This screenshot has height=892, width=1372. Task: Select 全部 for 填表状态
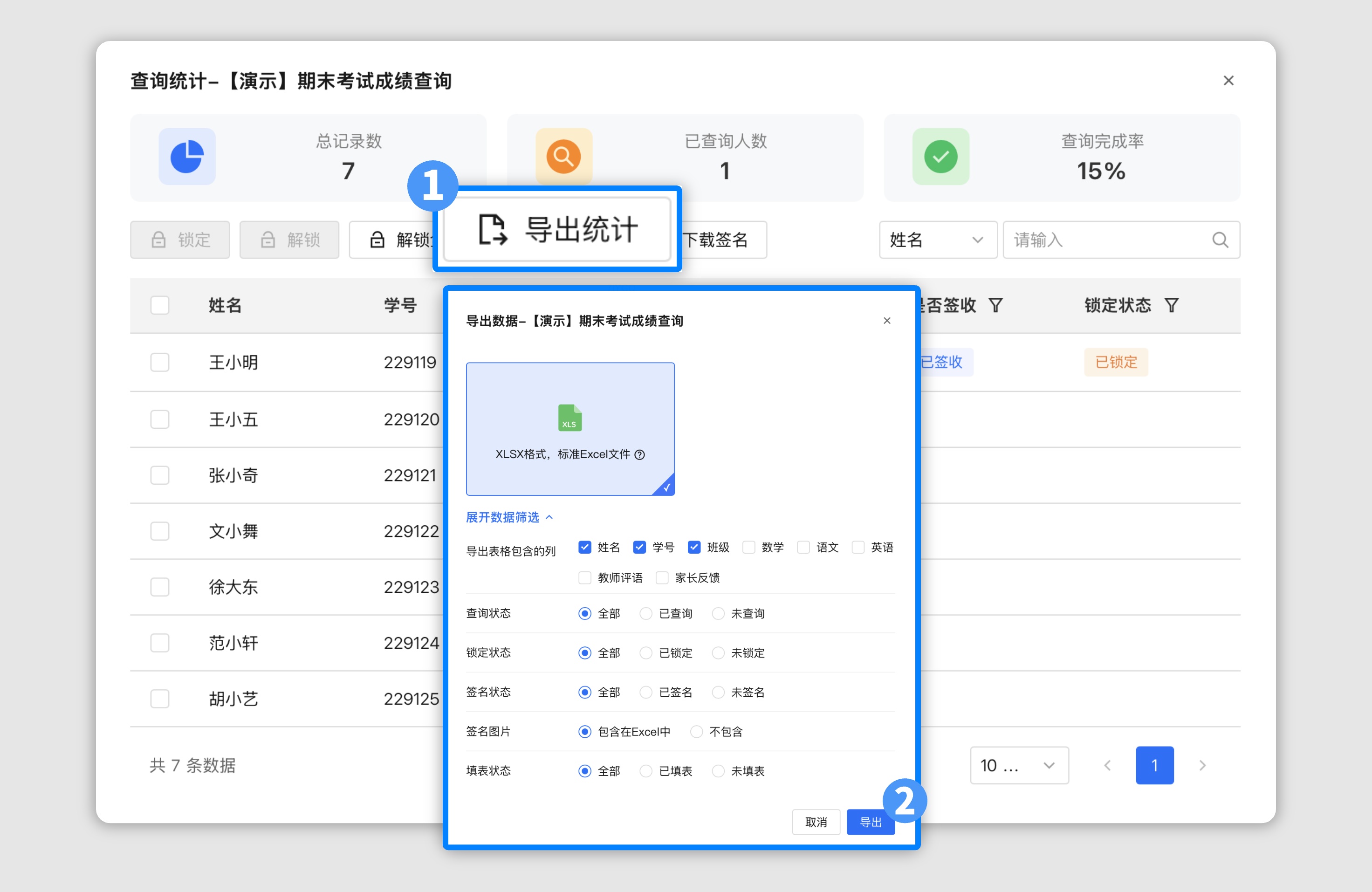click(x=584, y=770)
